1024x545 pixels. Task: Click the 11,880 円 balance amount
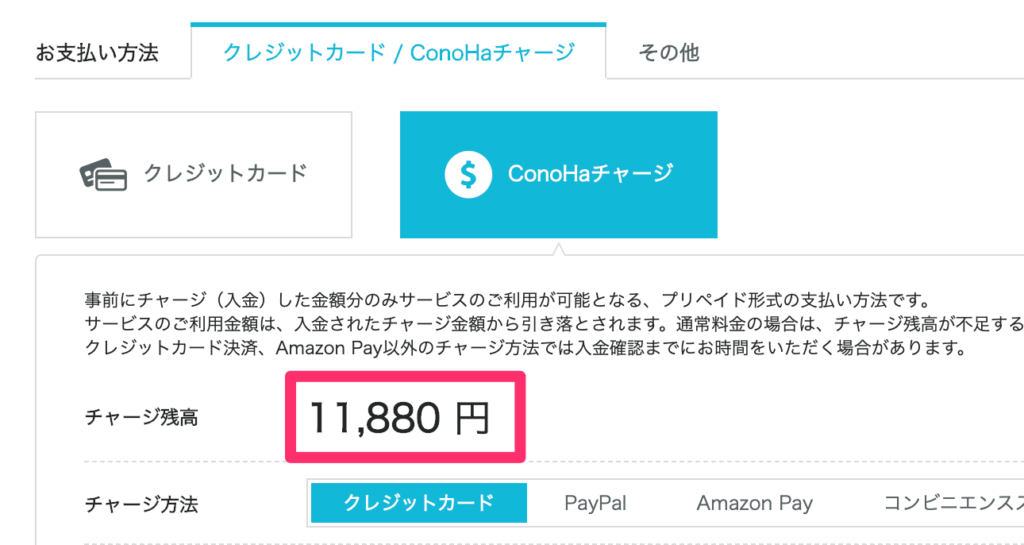(398, 418)
